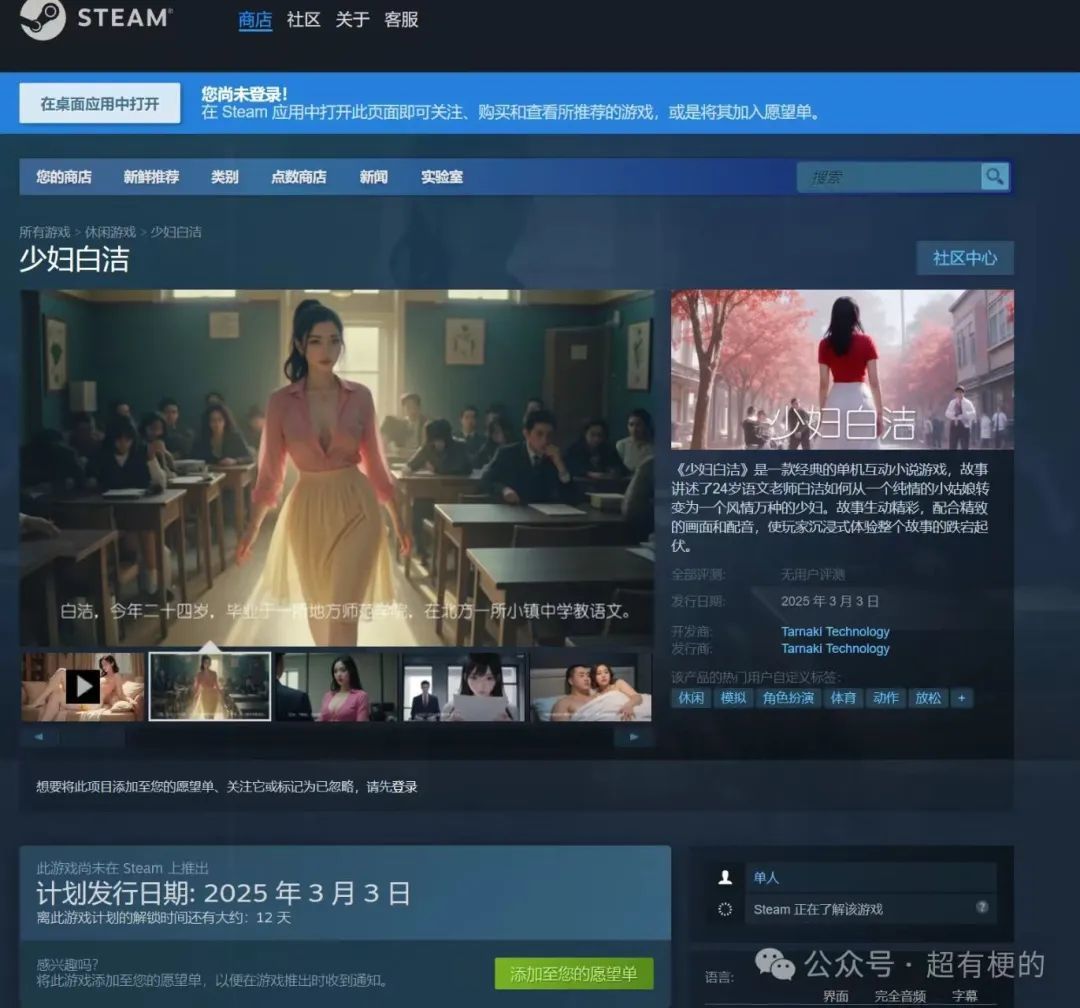1080x1008 pixels.
Task: Click the Steam learning spinner icon
Action: point(725,909)
